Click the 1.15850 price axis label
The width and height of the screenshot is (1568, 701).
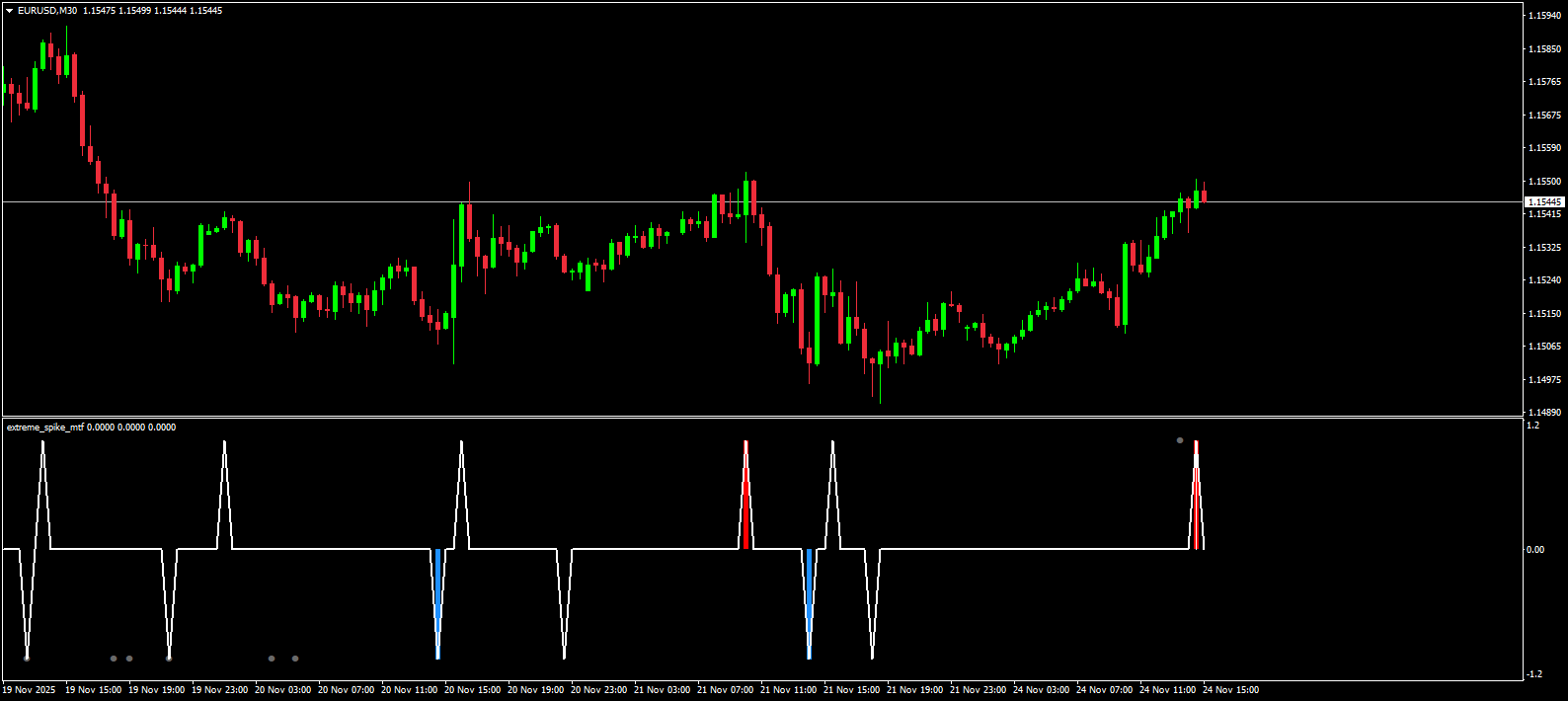[x=1544, y=48]
